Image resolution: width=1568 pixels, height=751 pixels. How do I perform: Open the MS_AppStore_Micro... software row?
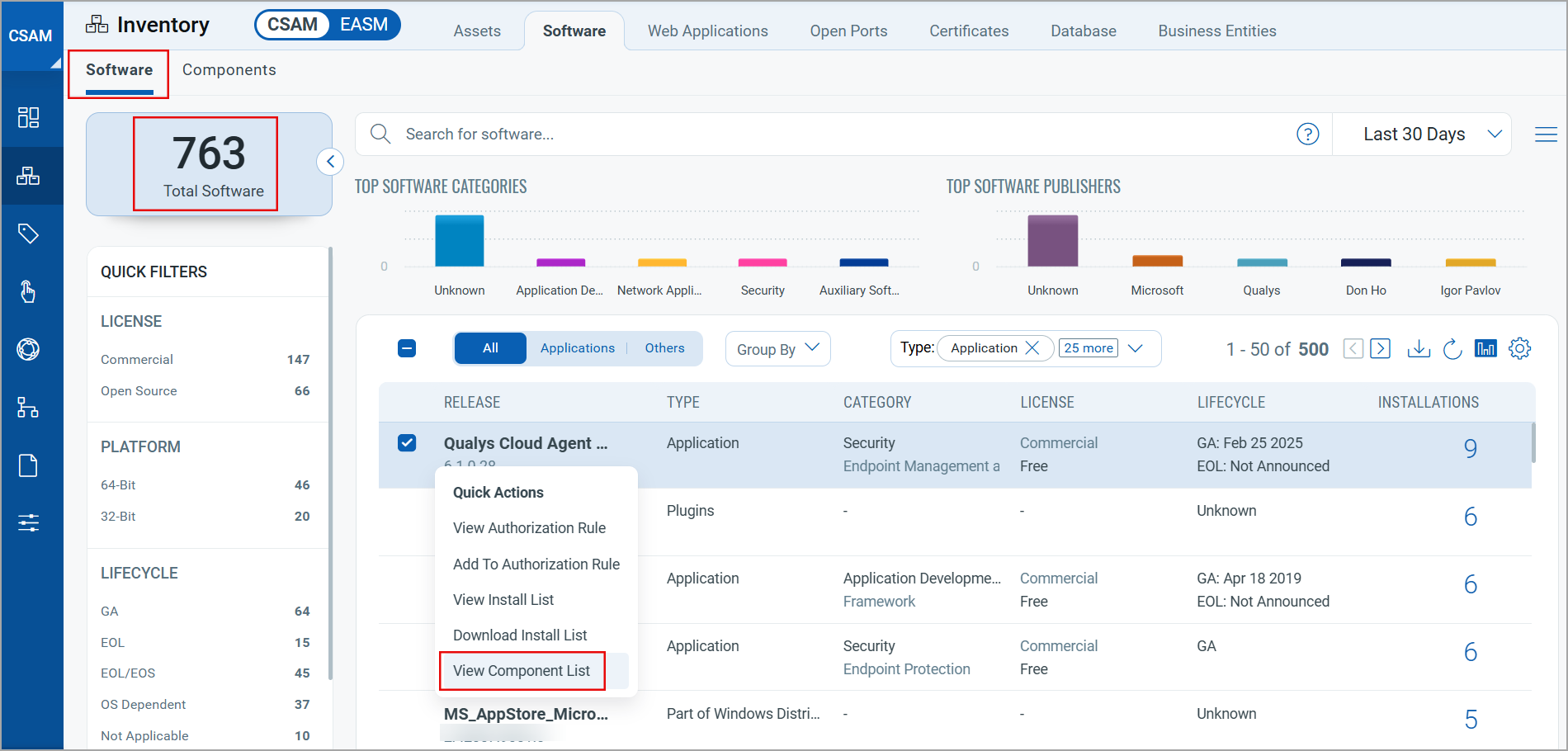click(x=526, y=715)
